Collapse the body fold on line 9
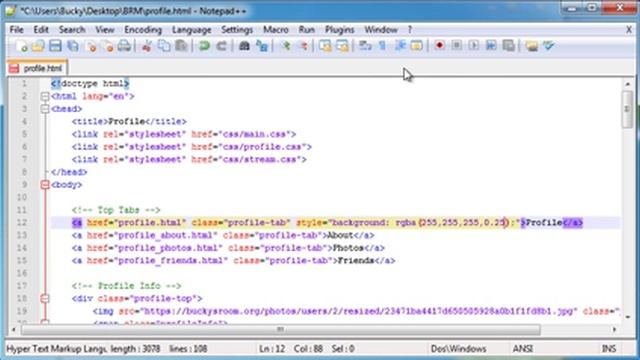The image size is (640, 360). pyautogui.click(x=45, y=185)
